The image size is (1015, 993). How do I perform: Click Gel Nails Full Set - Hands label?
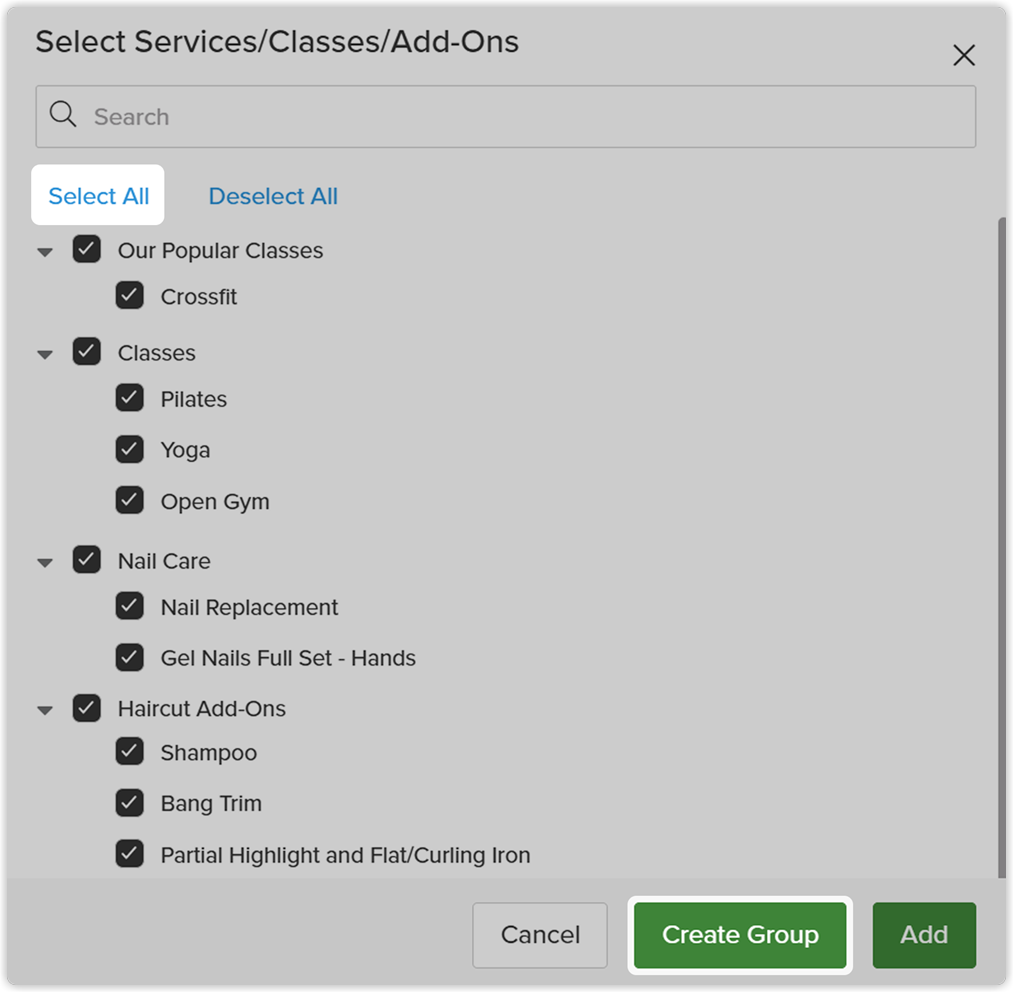[288, 658]
